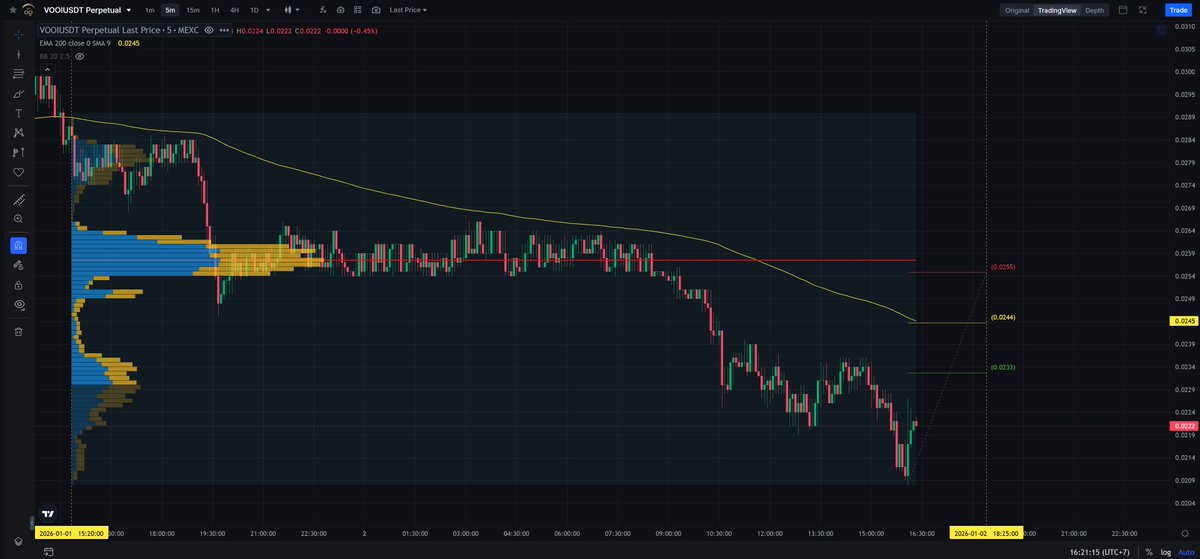Select the 15m timeframe

193,10
